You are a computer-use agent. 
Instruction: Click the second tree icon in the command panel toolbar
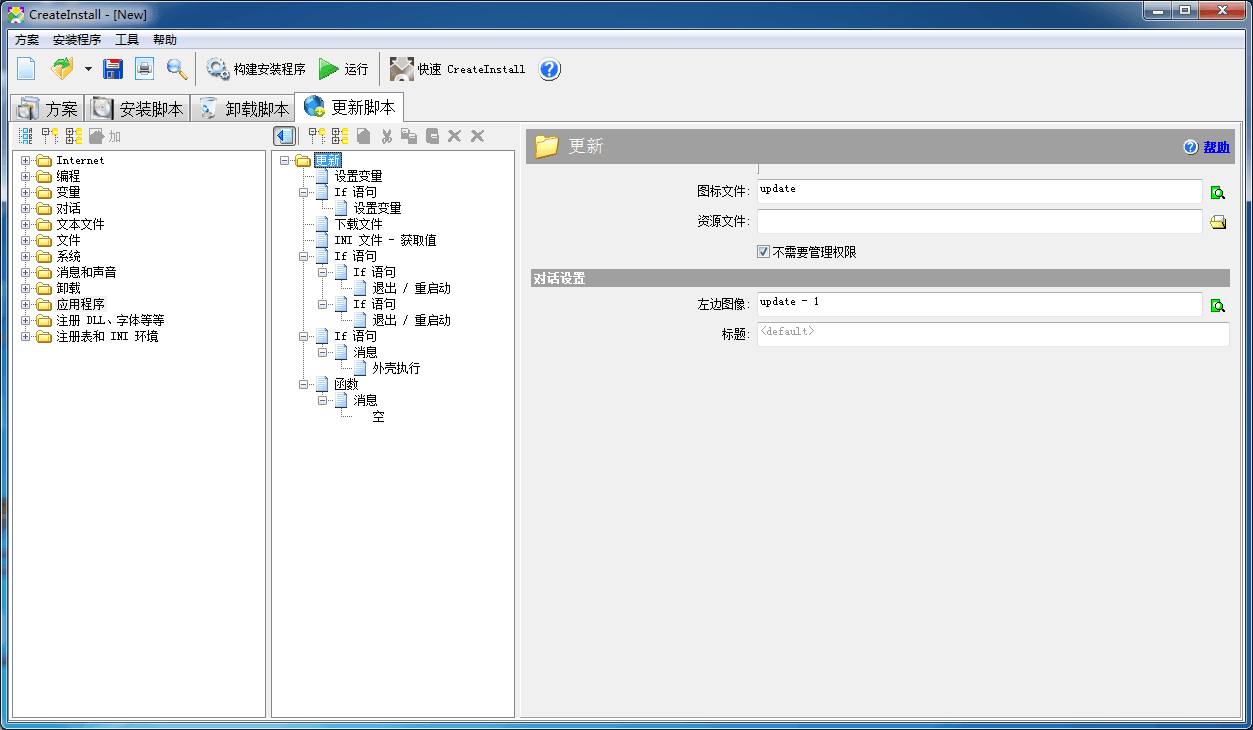point(50,136)
